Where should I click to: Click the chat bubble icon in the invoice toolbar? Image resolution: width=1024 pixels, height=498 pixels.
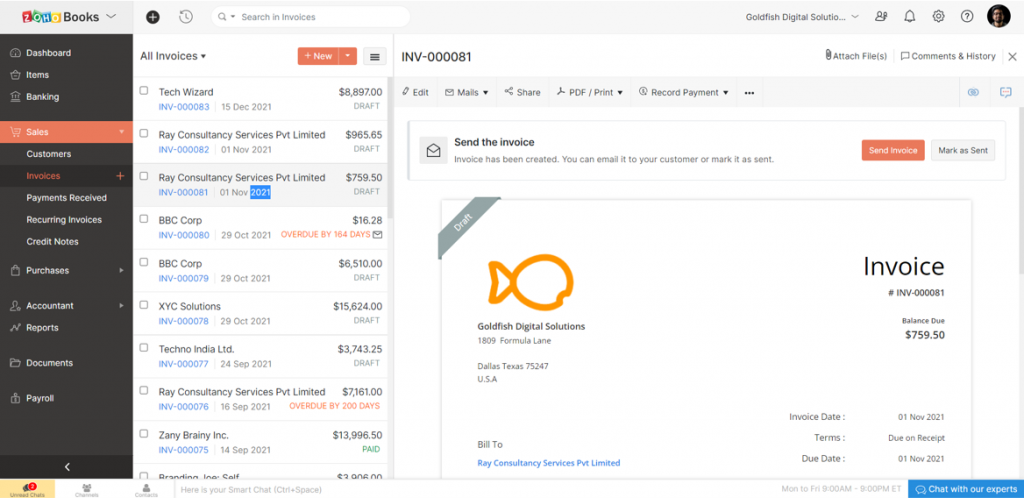click(1006, 93)
